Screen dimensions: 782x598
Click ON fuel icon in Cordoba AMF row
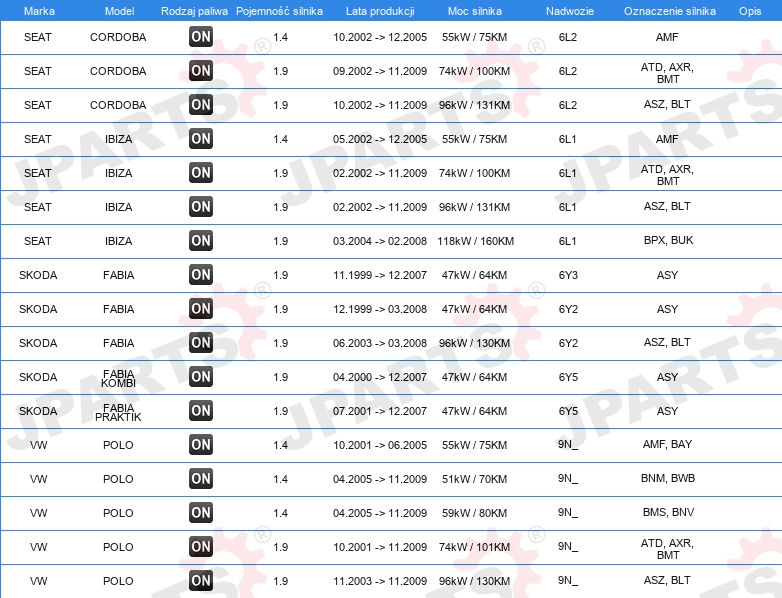pyautogui.click(x=201, y=36)
